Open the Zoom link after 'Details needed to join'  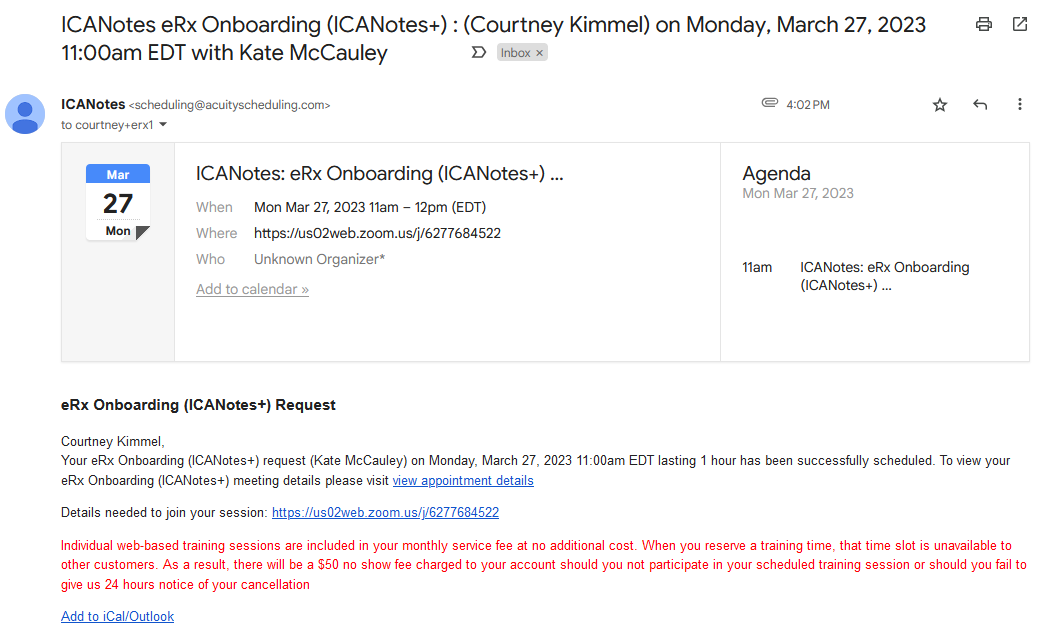(x=385, y=513)
